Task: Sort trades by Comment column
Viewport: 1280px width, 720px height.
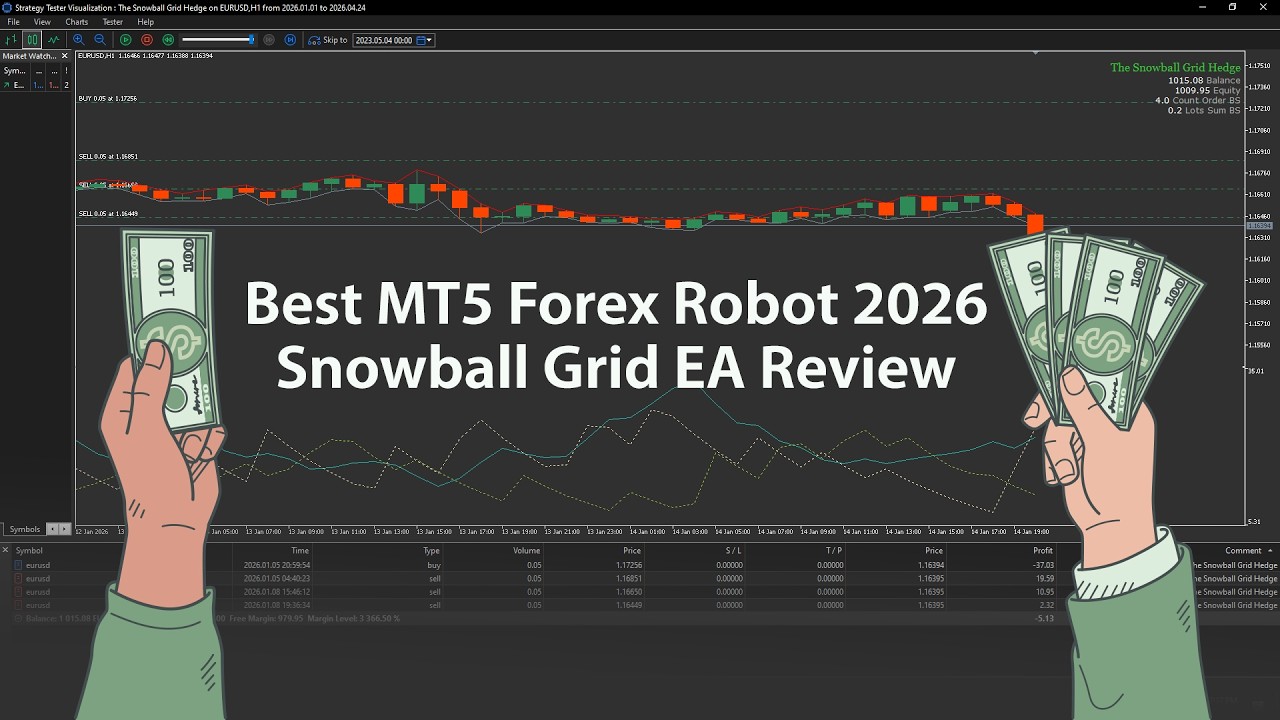Action: pos(1243,550)
